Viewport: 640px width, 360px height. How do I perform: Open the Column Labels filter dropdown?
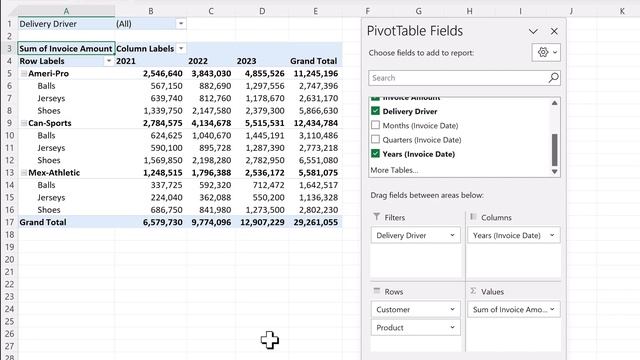[181, 49]
